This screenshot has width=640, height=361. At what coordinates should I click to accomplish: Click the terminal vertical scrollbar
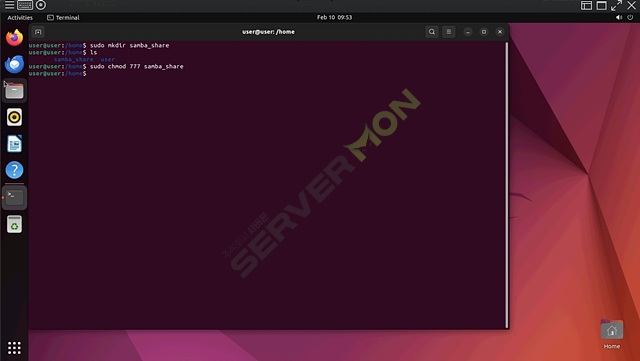[x=507, y=185]
